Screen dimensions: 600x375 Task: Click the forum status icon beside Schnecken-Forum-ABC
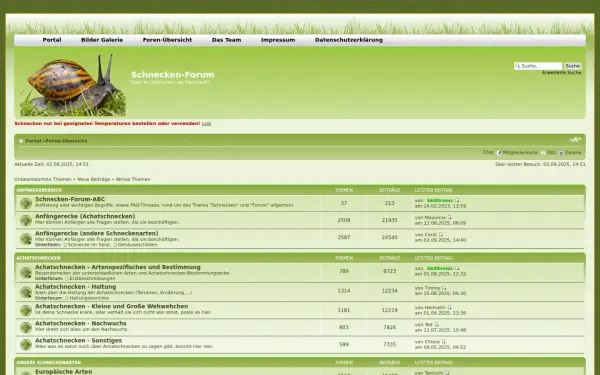coord(26,203)
